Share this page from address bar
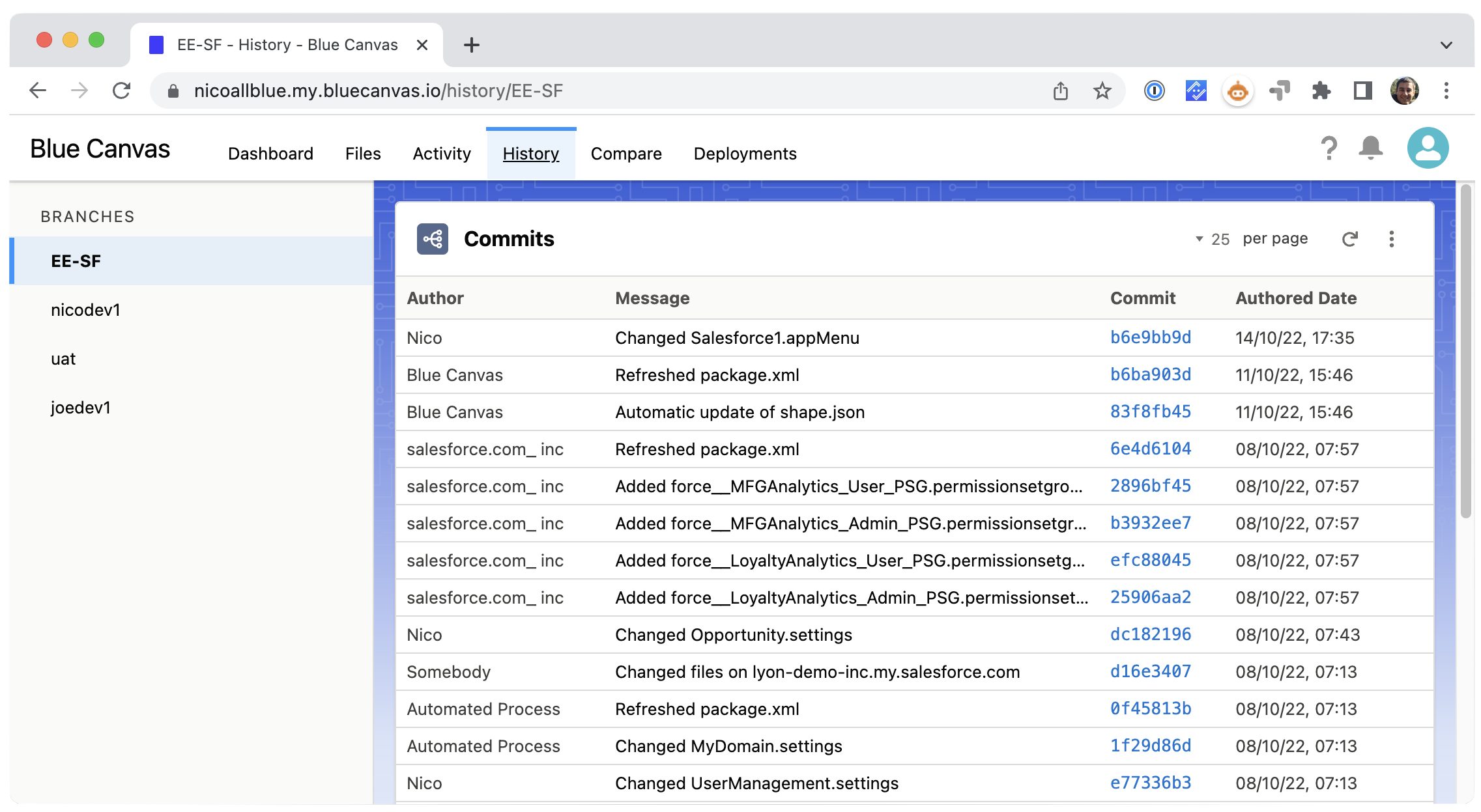Screen dimensions: 1481x812 point(1061,91)
